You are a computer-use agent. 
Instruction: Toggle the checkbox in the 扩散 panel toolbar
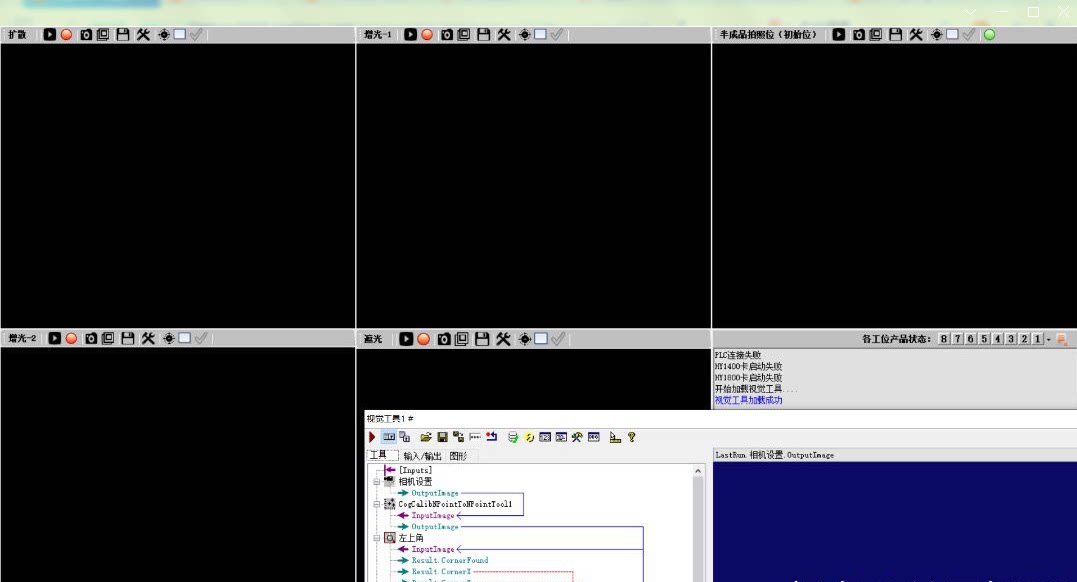[x=180, y=34]
